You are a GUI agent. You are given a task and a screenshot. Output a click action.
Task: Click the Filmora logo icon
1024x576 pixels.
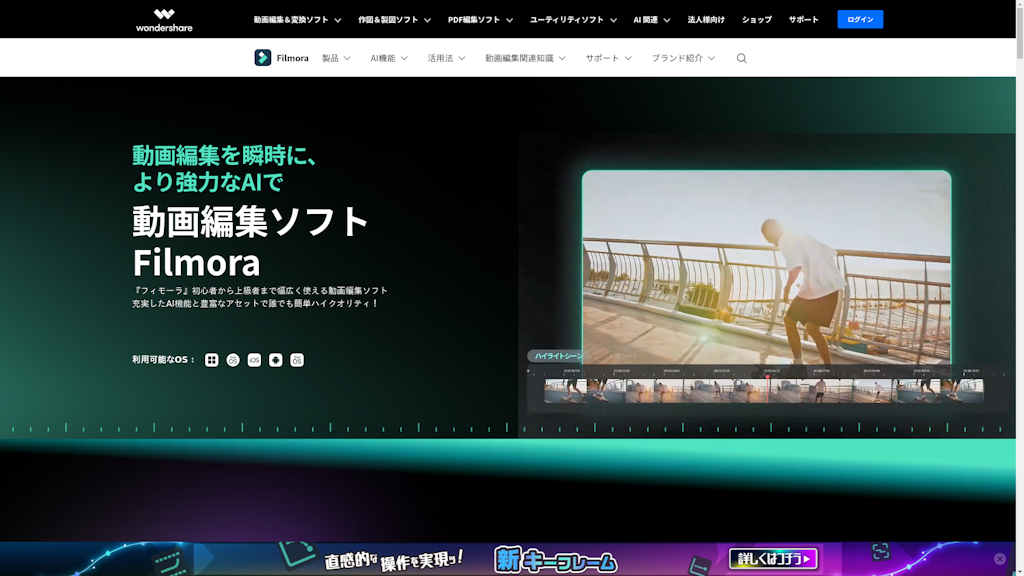pos(263,58)
